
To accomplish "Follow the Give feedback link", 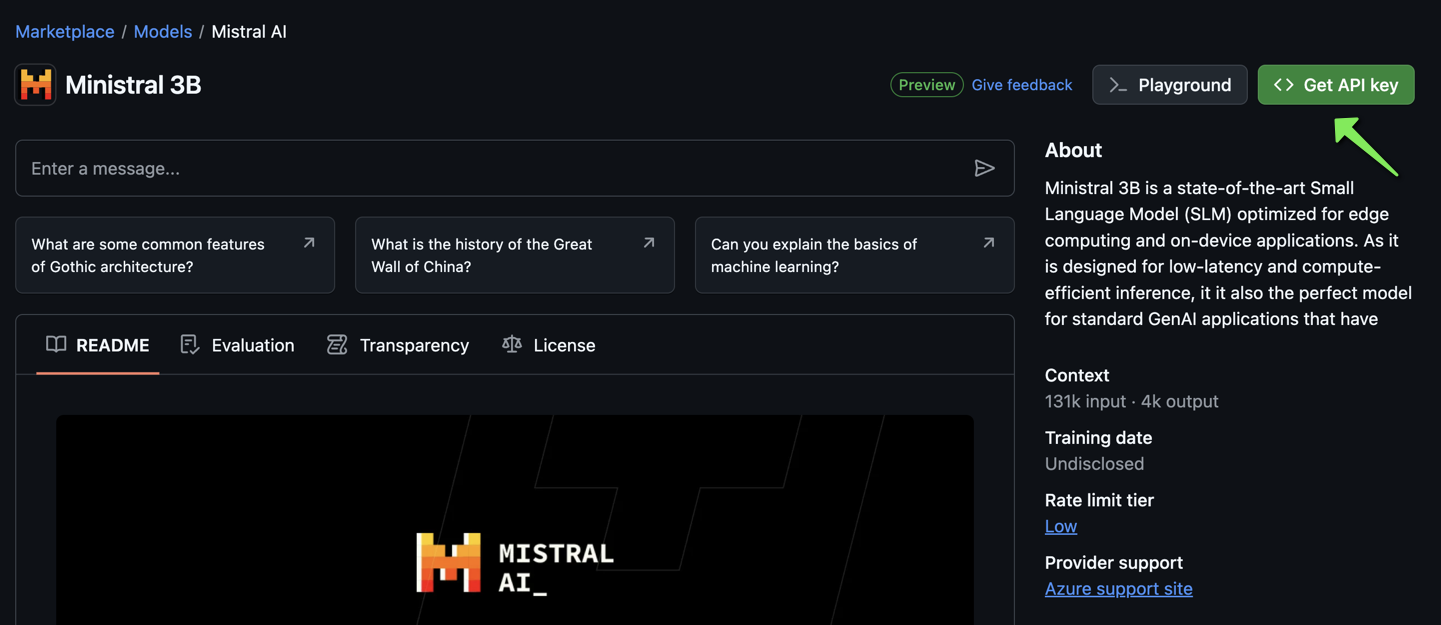I will (1021, 85).
